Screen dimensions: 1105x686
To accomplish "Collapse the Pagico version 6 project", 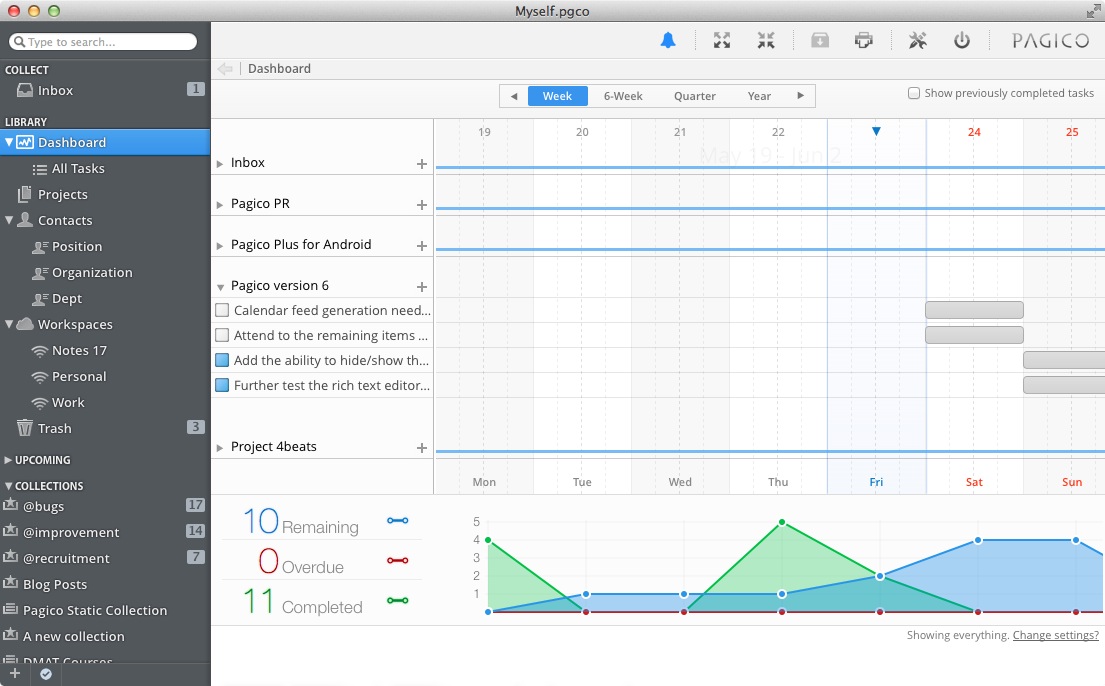I will pyautogui.click(x=220, y=287).
